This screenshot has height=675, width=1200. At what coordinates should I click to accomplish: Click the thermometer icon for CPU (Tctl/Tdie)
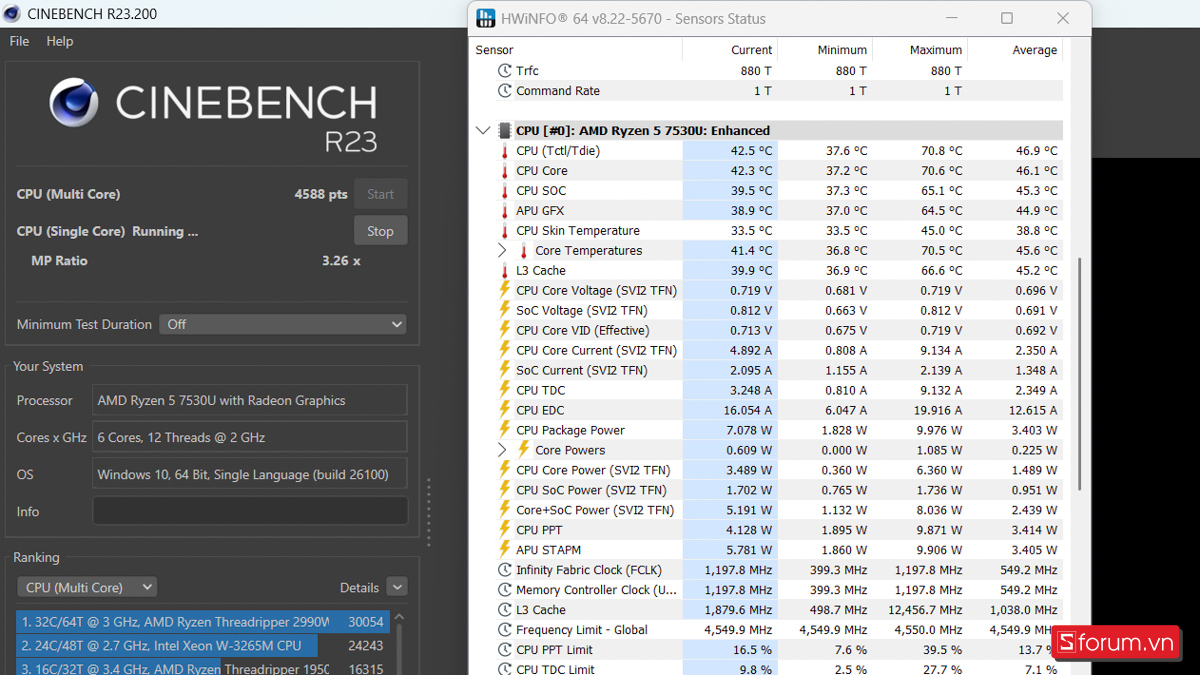point(504,151)
